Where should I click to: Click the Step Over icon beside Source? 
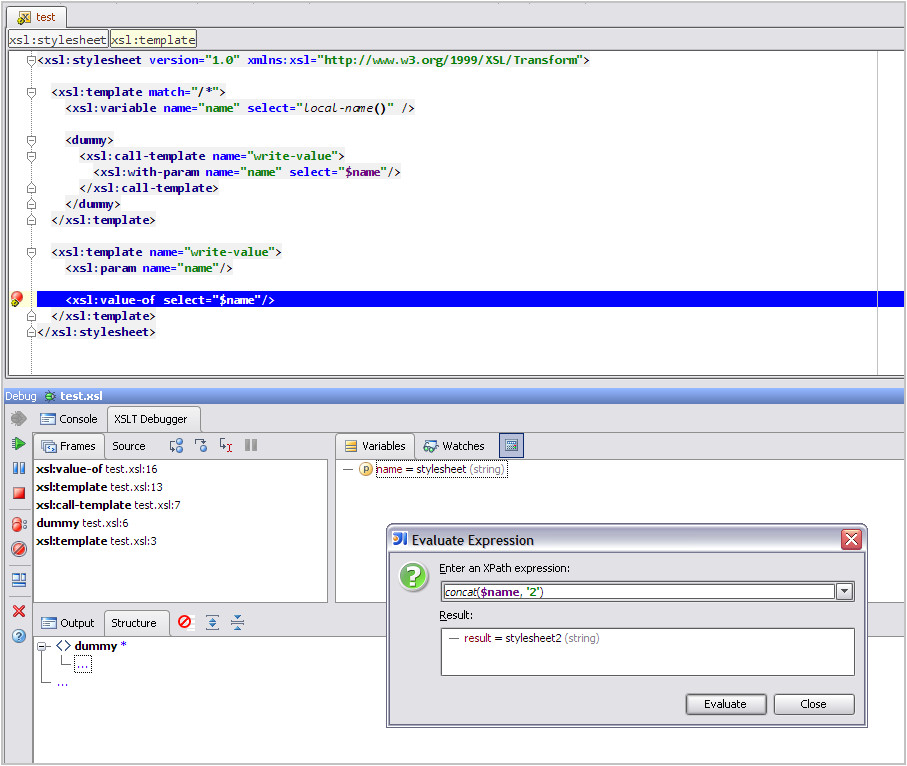[x=177, y=446]
